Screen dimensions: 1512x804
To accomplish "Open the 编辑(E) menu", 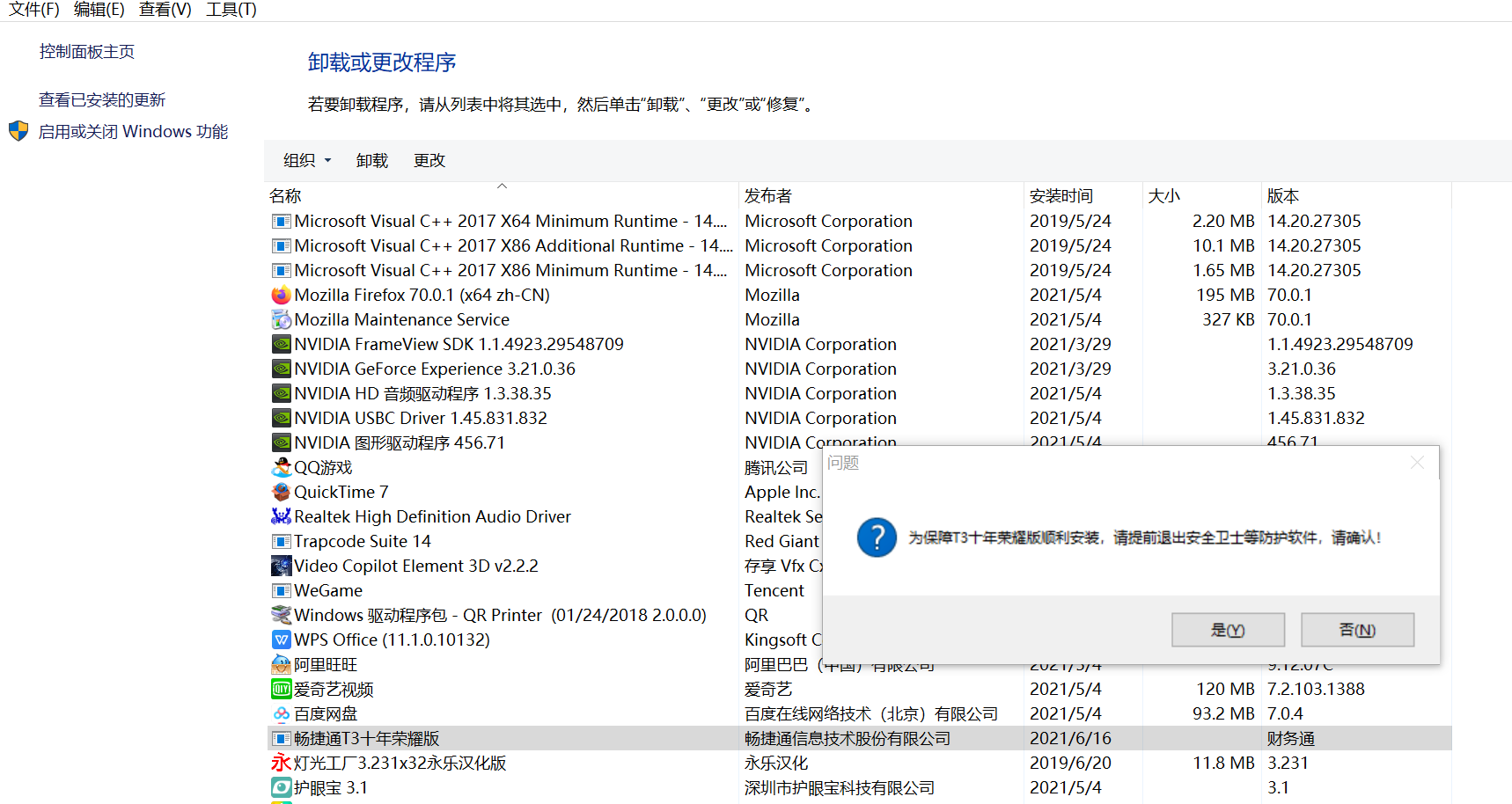I will pyautogui.click(x=99, y=10).
